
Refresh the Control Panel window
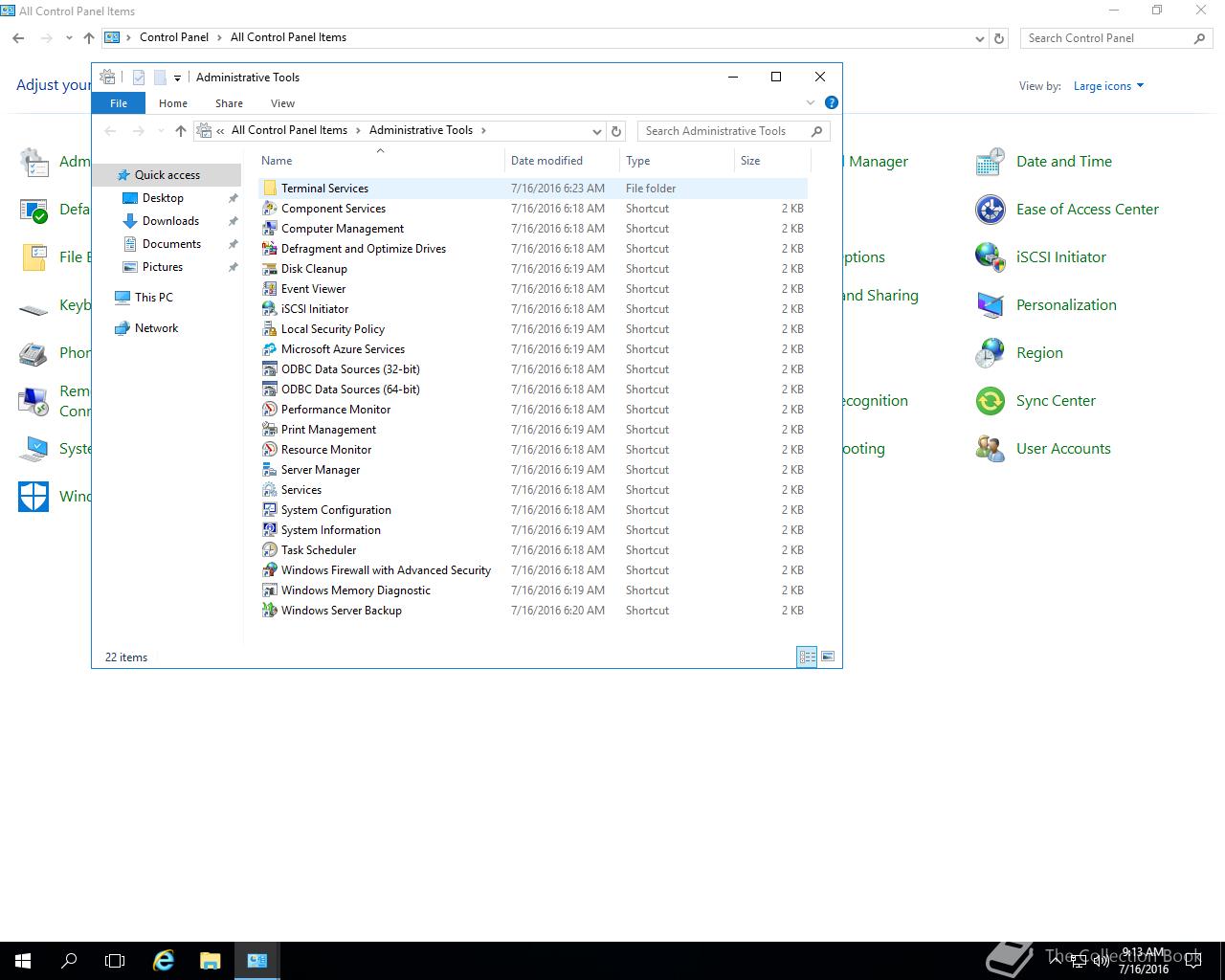(x=999, y=38)
